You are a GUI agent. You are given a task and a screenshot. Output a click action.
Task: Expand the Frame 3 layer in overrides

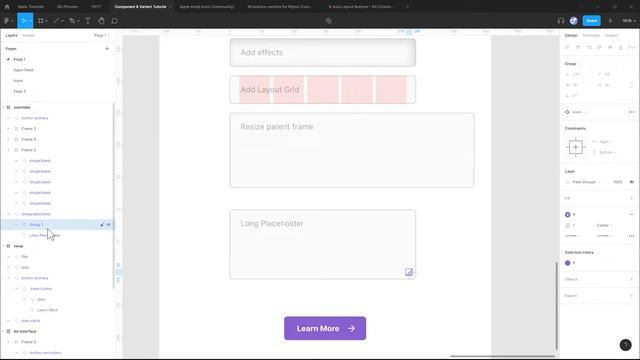click(8, 129)
